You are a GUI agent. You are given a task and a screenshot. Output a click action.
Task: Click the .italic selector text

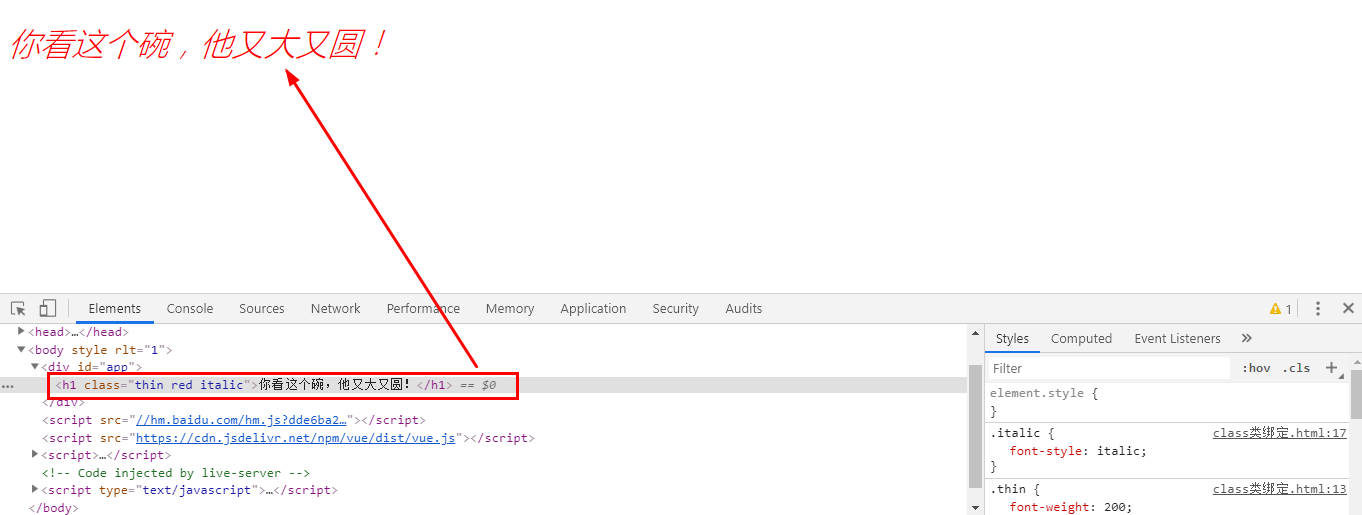(1015, 433)
